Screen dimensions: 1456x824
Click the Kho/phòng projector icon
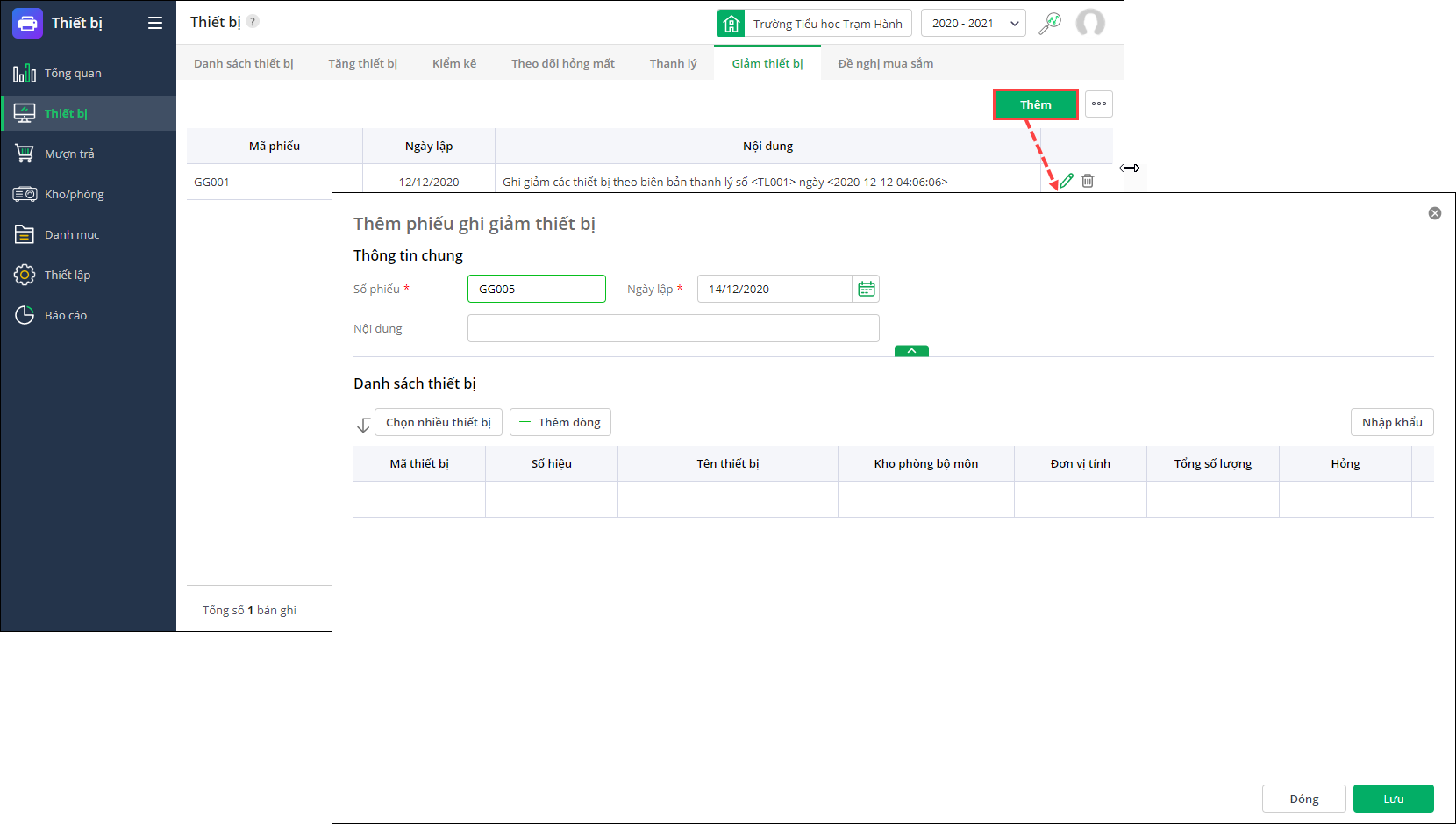(x=25, y=194)
